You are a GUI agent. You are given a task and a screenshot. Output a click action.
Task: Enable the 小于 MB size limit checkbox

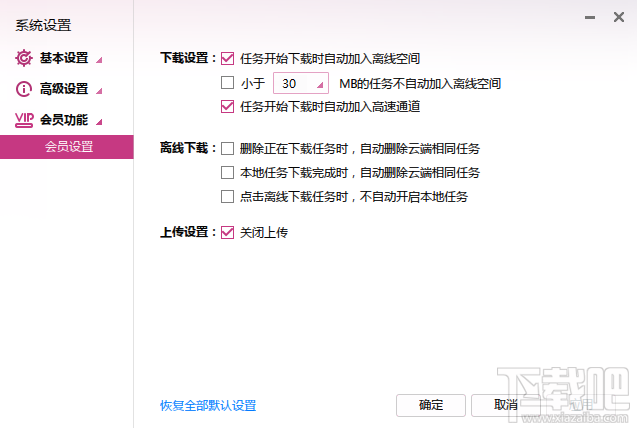pyautogui.click(x=228, y=83)
